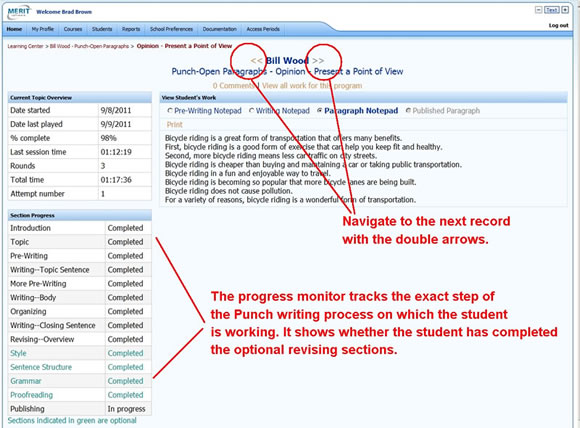580x428 pixels.
Task: Click View all work for this program
Action: pyautogui.click(x=312, y=86)
